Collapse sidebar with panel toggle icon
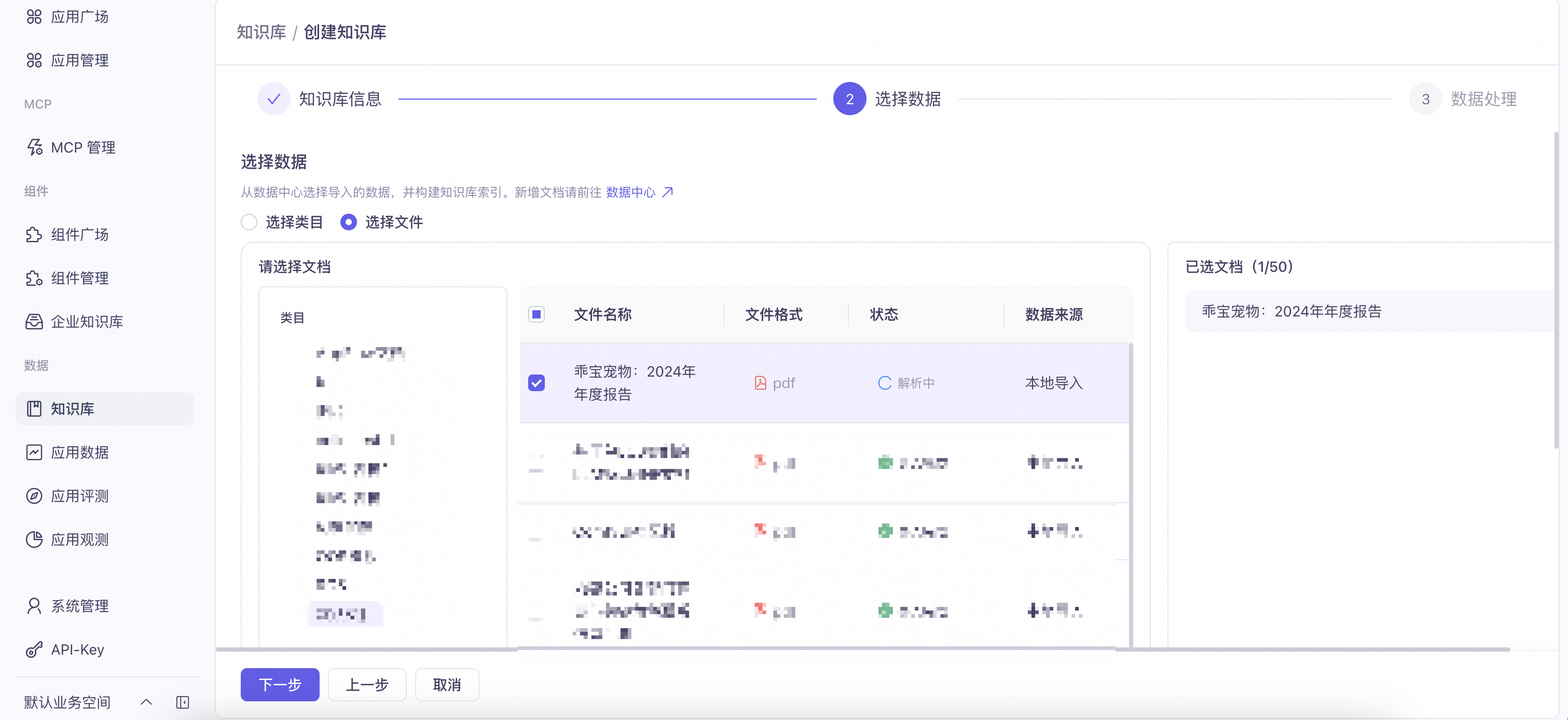1568x720 pixels. (183, 702)
